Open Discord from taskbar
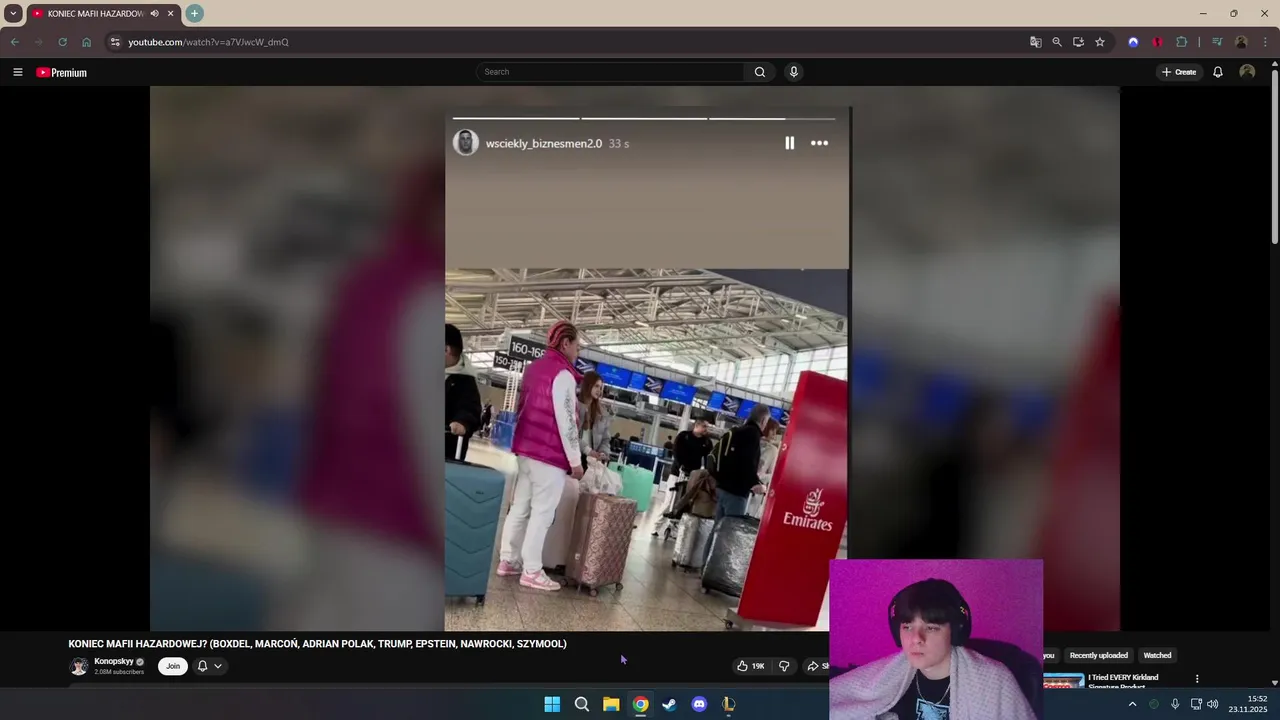 pyautogui.click(x=699, y=704)
